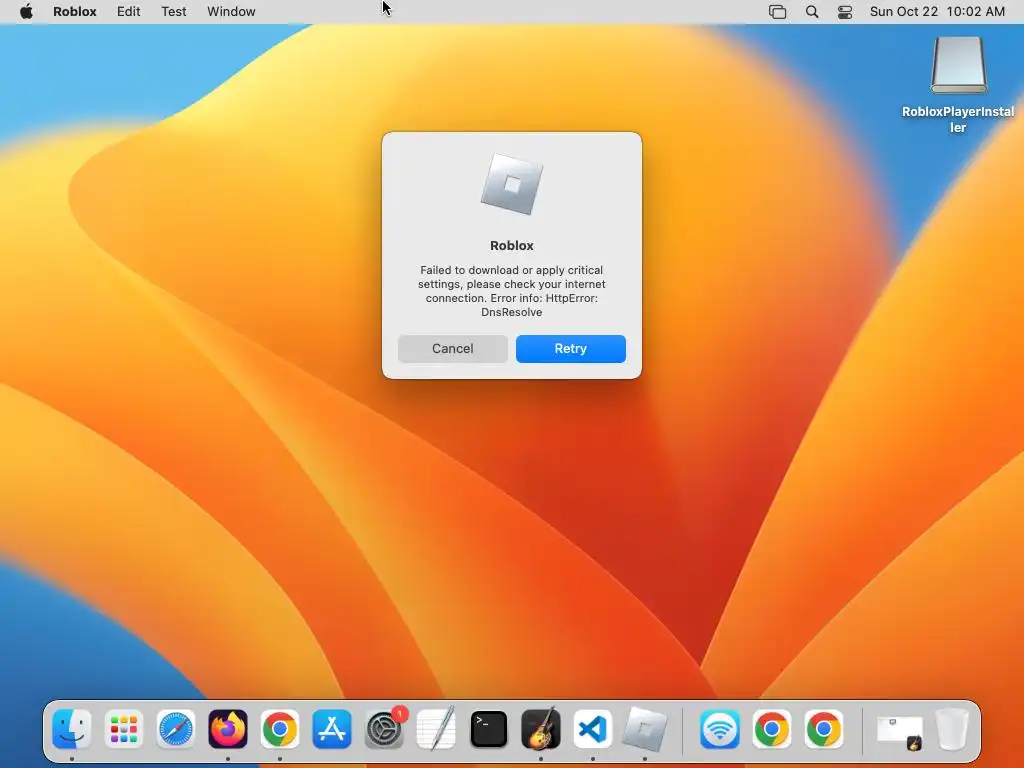Open the Apple menu
1024x768 pixels.
click(26, 12)
